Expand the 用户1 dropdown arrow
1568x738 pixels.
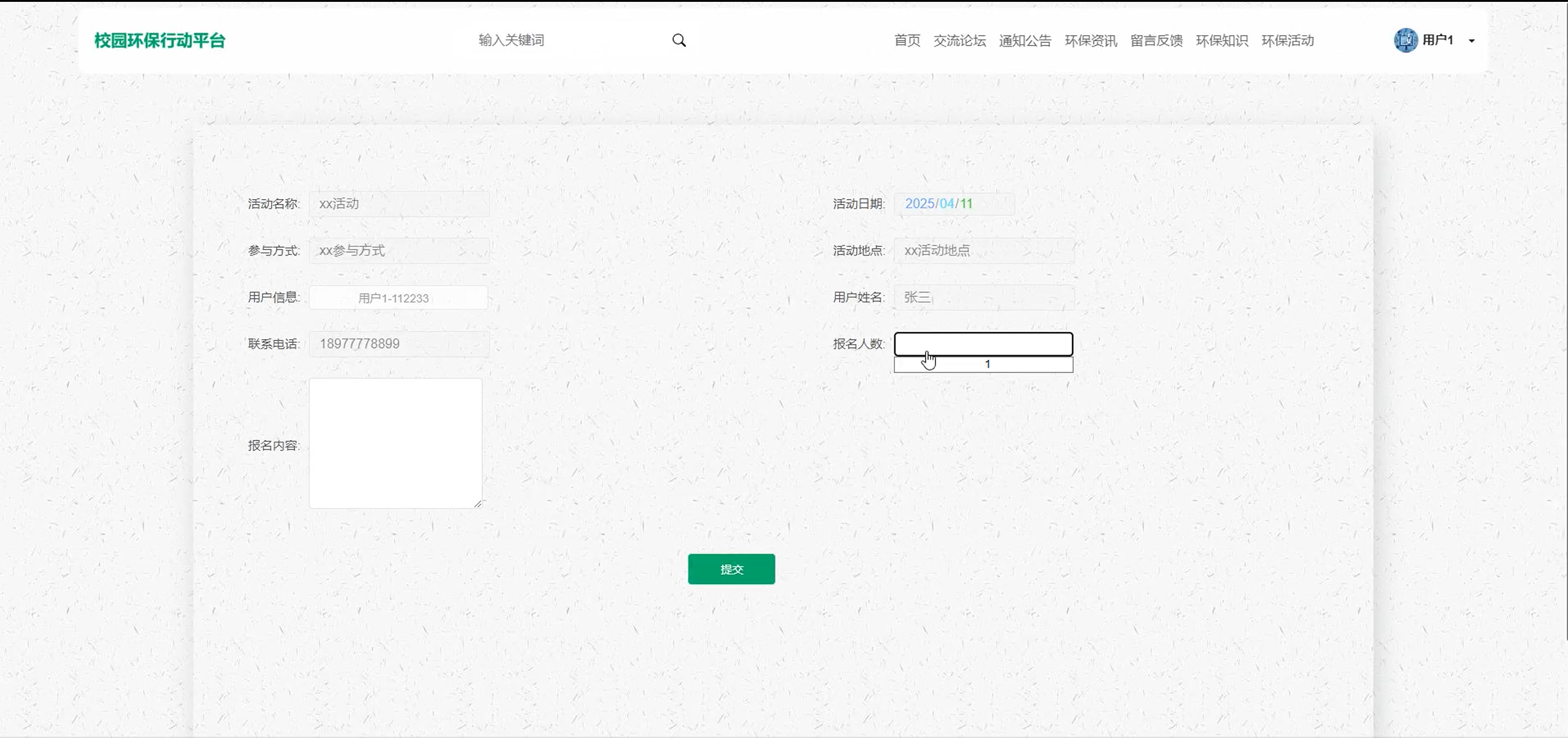(1471, 41)
